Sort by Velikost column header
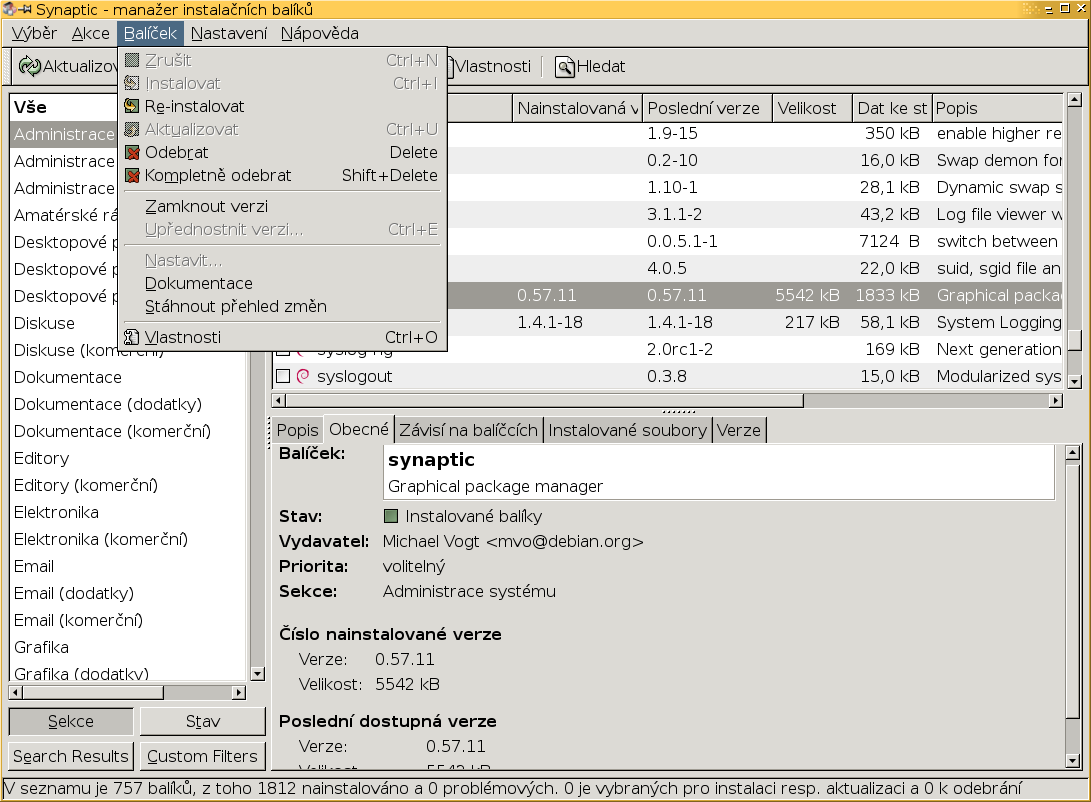This screenshot has width=1091, height=802. 813,109
